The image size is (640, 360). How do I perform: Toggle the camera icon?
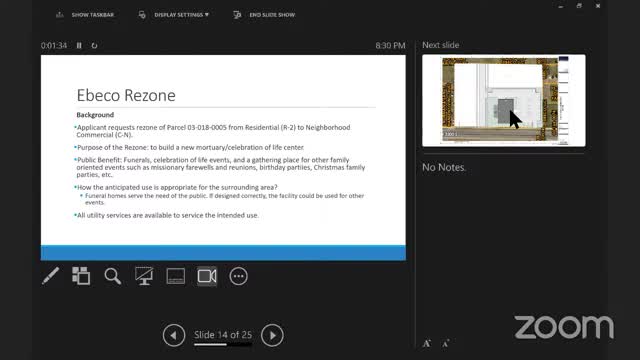pos(207,276)
